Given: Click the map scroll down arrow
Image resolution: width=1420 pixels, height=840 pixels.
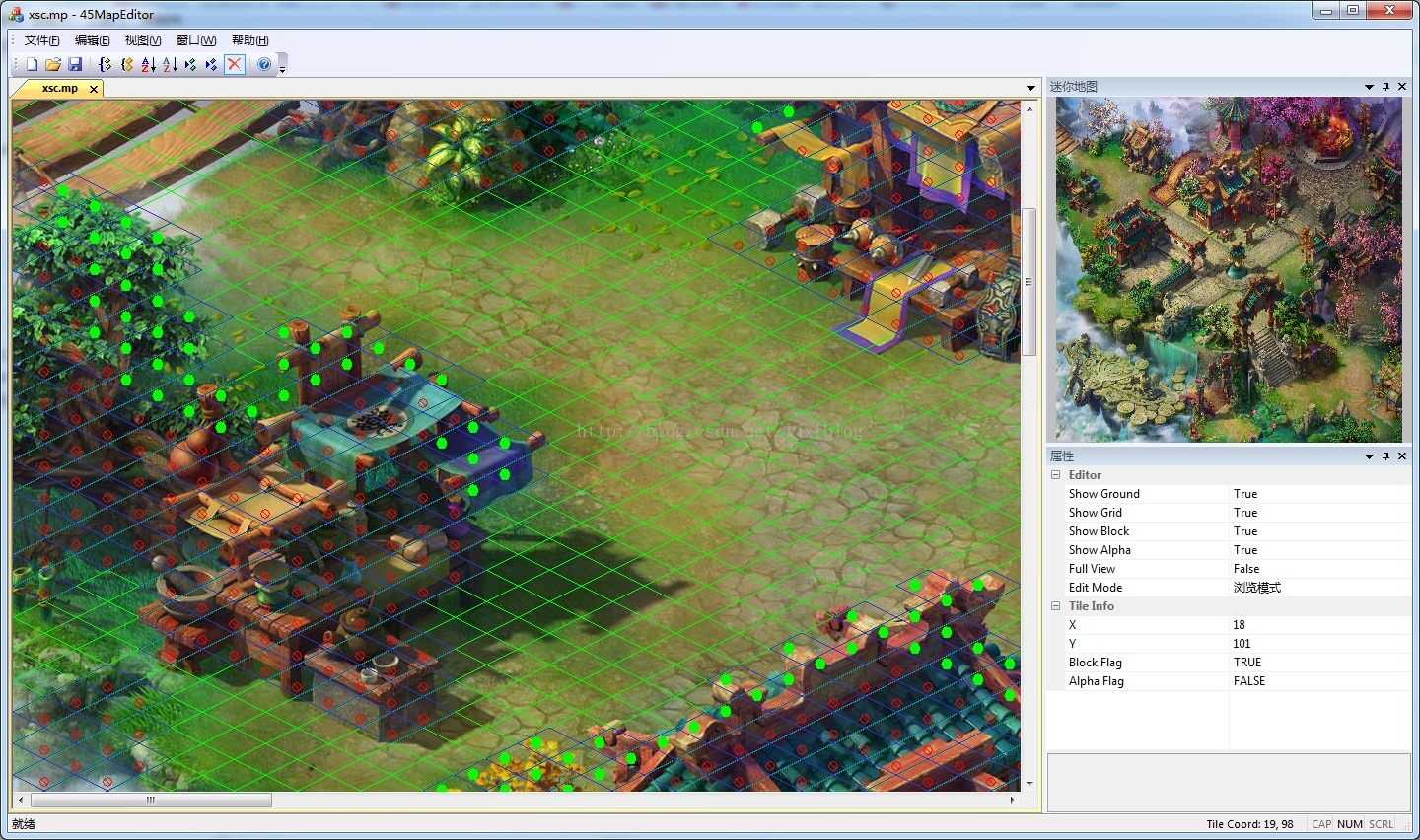Looking at the screenshot, I should [1029, 784].
